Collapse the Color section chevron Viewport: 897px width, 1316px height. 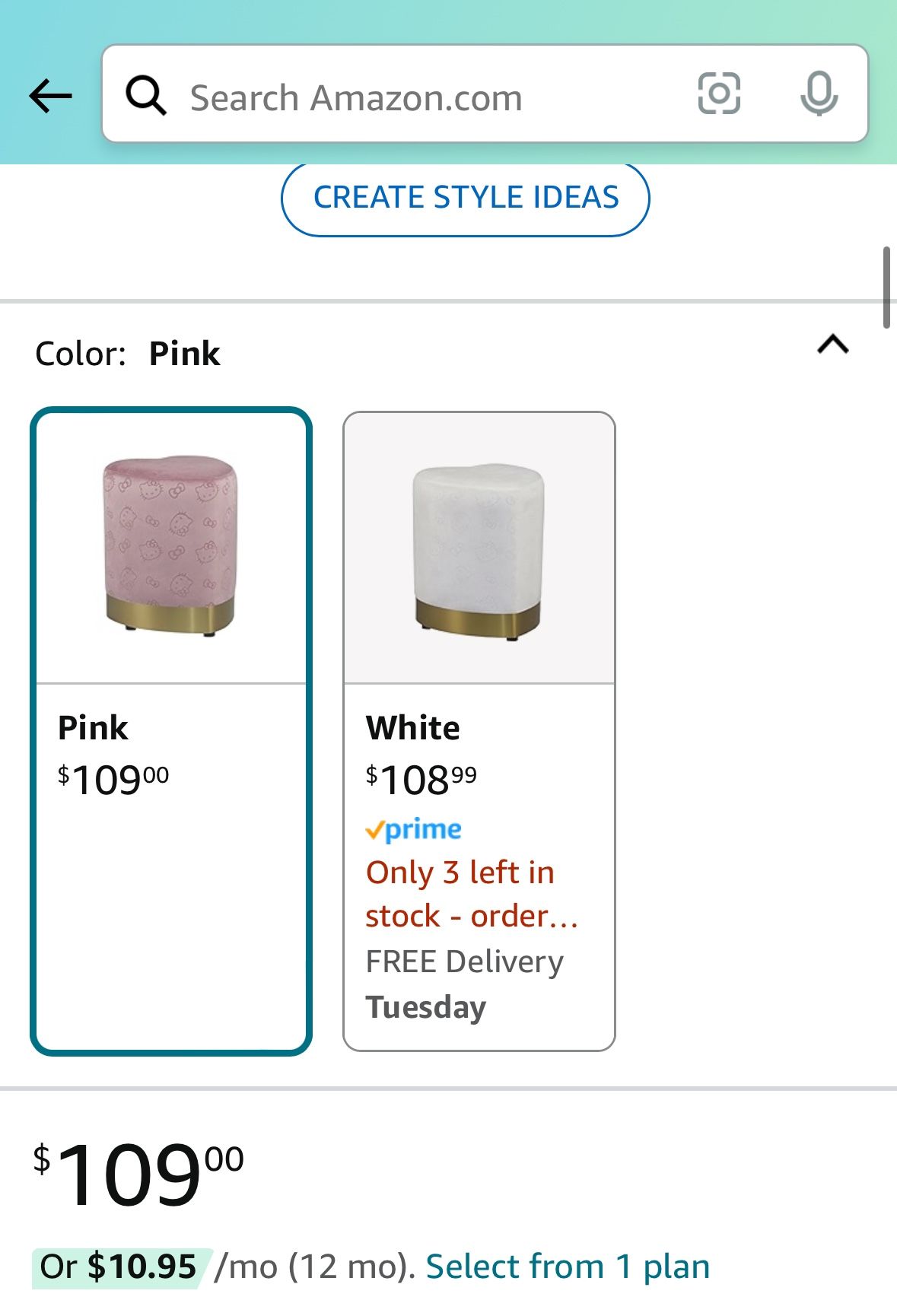(x=832, y=345)
